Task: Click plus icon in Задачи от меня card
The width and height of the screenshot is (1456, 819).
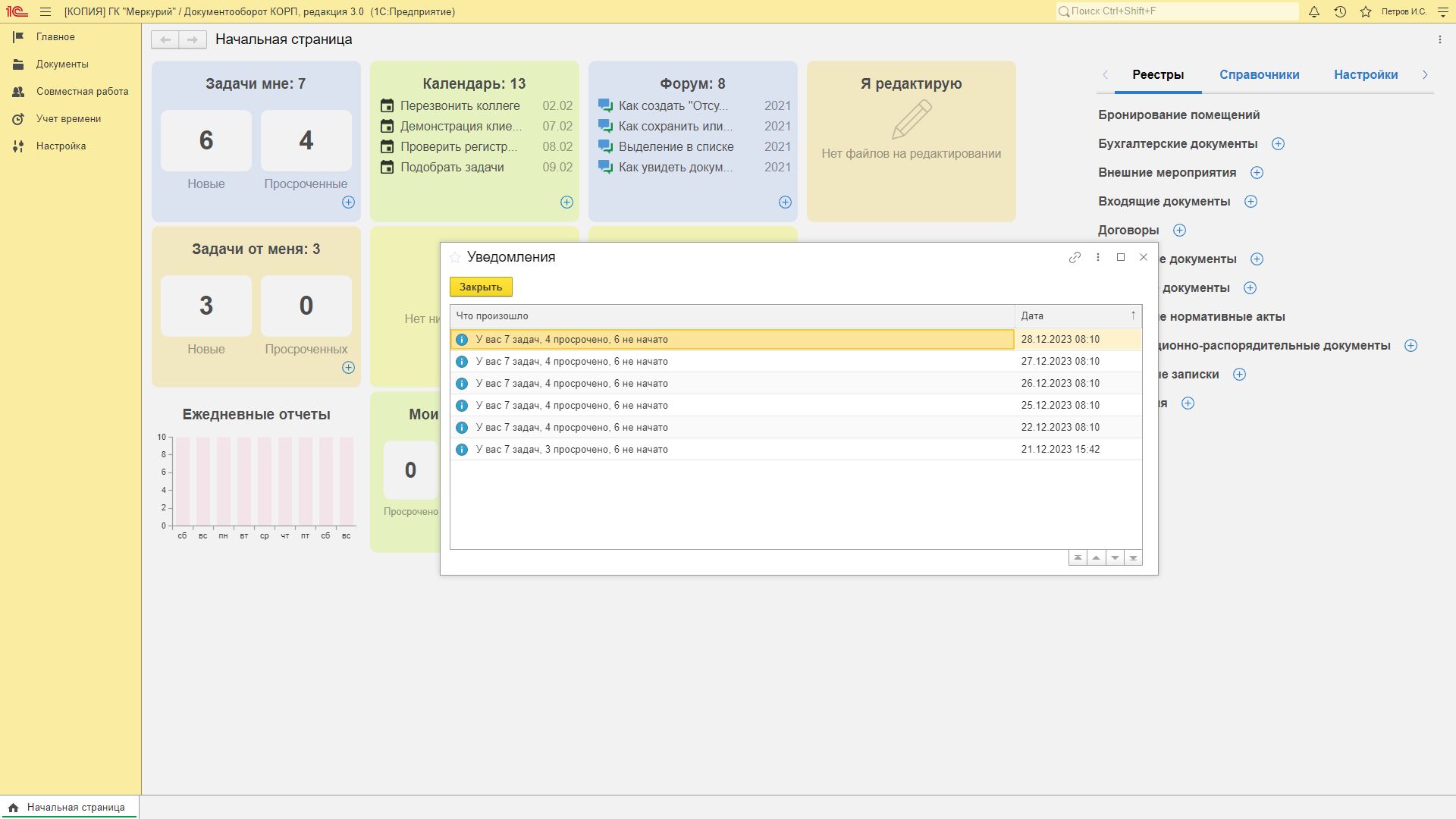Action: point(348,367)
